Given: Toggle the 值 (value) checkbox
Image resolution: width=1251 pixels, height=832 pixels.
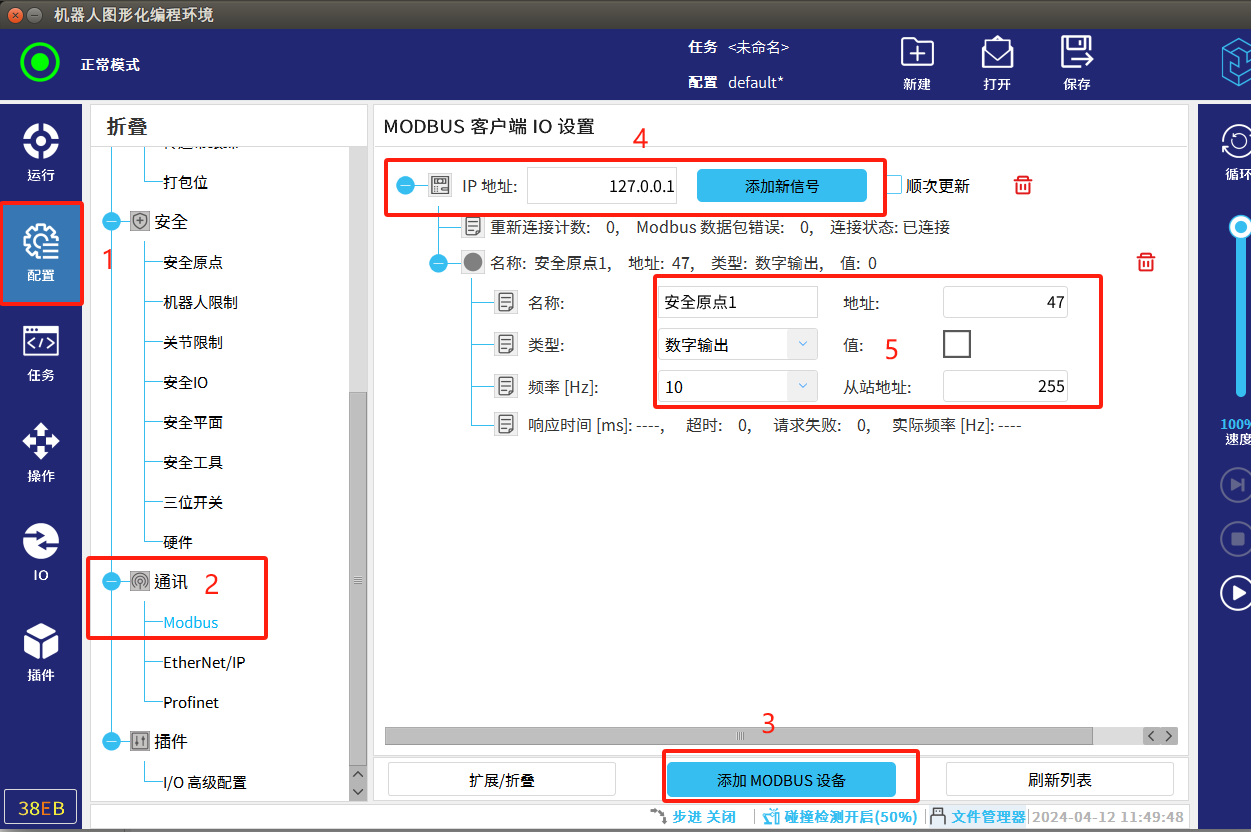Looking at the screenshot, I should pyautogui.click(x=957, y=344).
